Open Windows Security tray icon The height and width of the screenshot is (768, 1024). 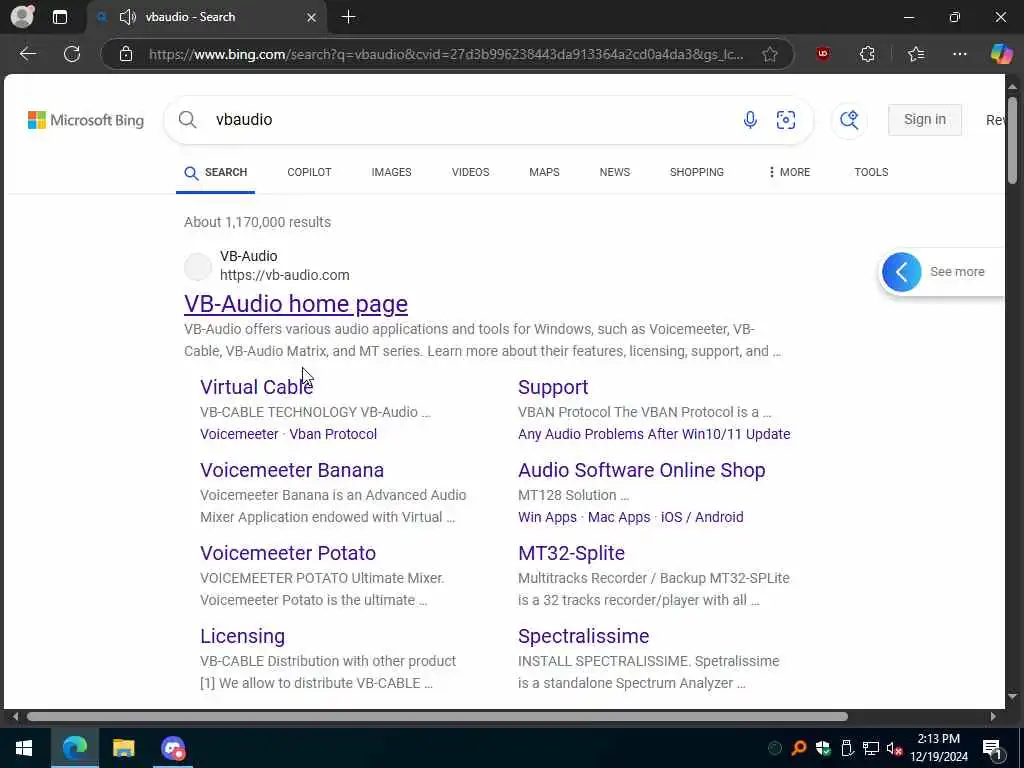(823, 748)
